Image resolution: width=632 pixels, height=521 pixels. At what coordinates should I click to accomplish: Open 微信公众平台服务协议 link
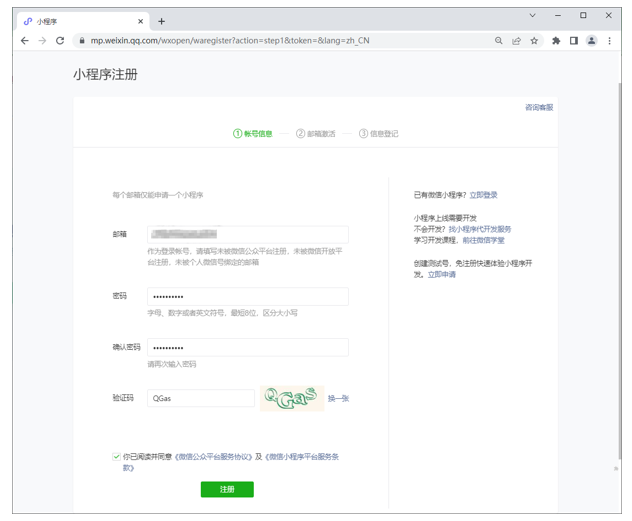214,457
